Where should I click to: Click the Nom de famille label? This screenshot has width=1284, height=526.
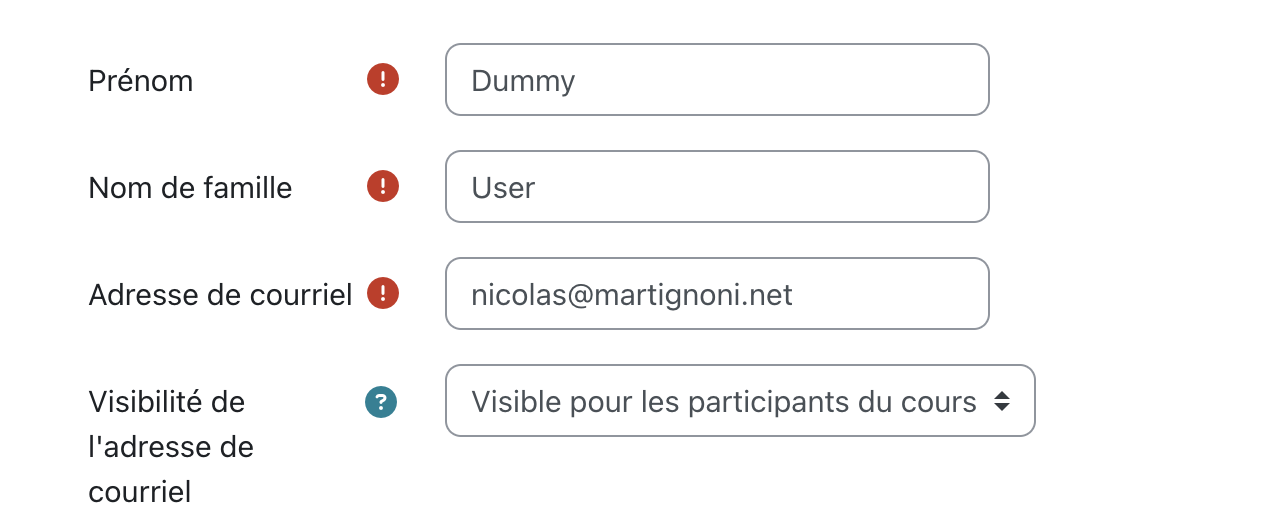(x=190, y=188)
